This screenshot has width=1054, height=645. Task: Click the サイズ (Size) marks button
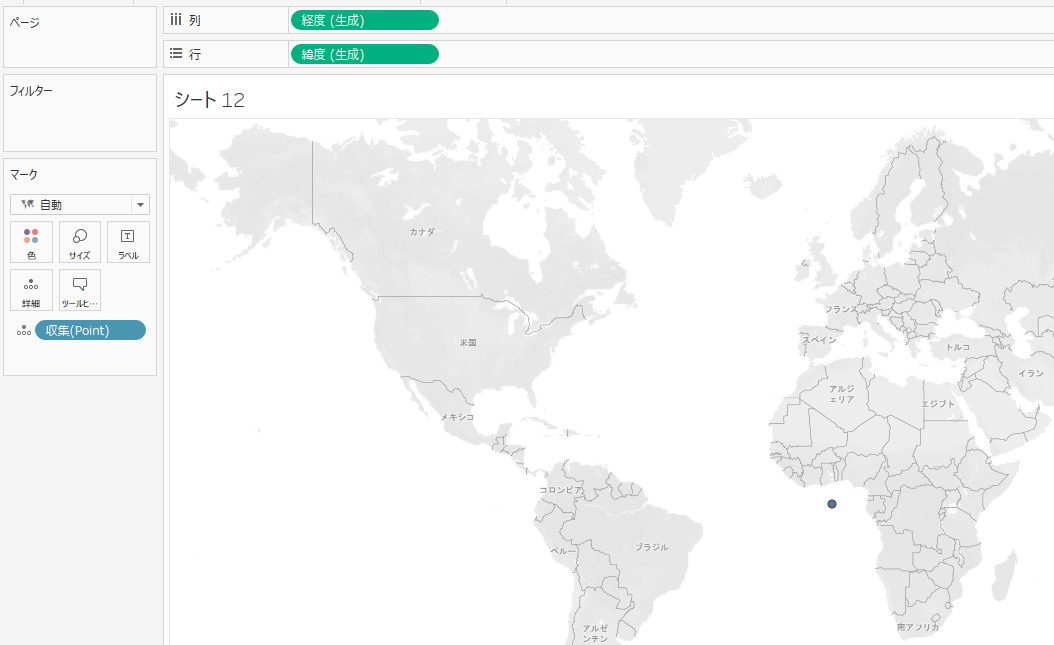tap(80, 242)
